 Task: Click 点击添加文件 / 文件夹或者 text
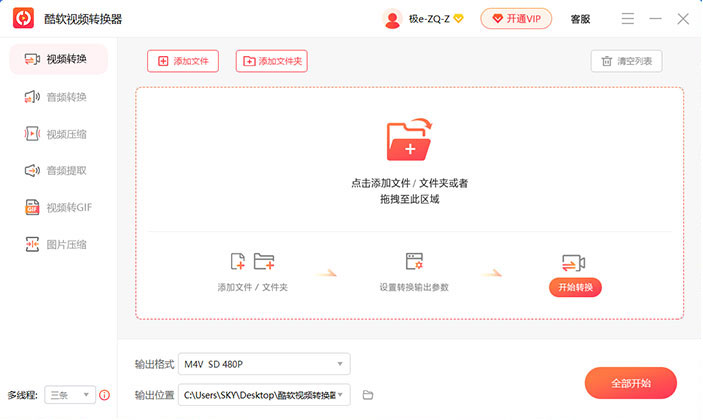click(x=409, y=183)
